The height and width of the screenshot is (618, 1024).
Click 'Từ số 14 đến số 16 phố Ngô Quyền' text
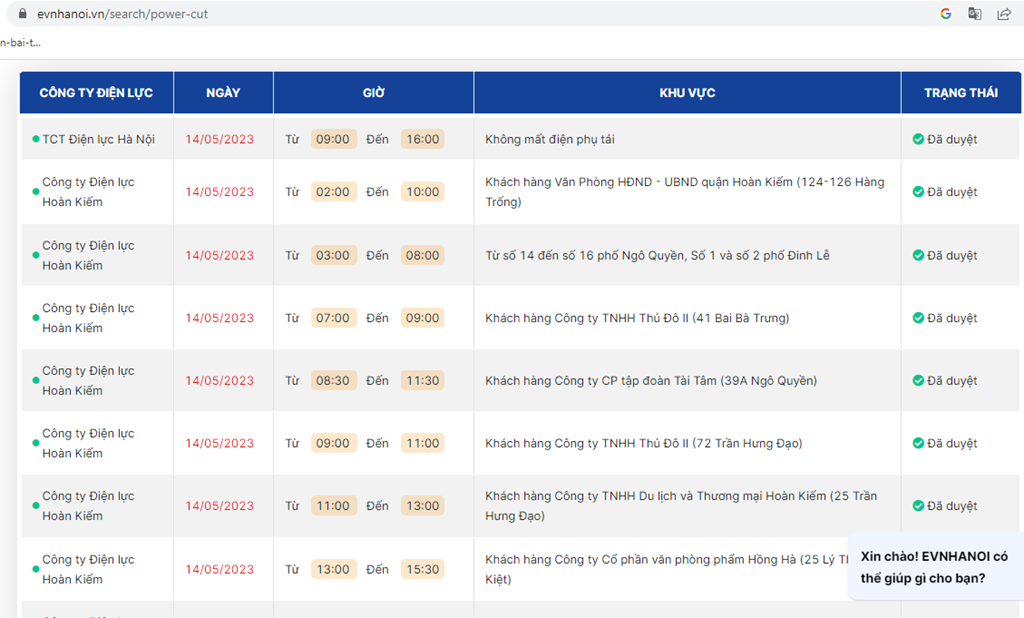pyautogui.click(x=657, y=255)
